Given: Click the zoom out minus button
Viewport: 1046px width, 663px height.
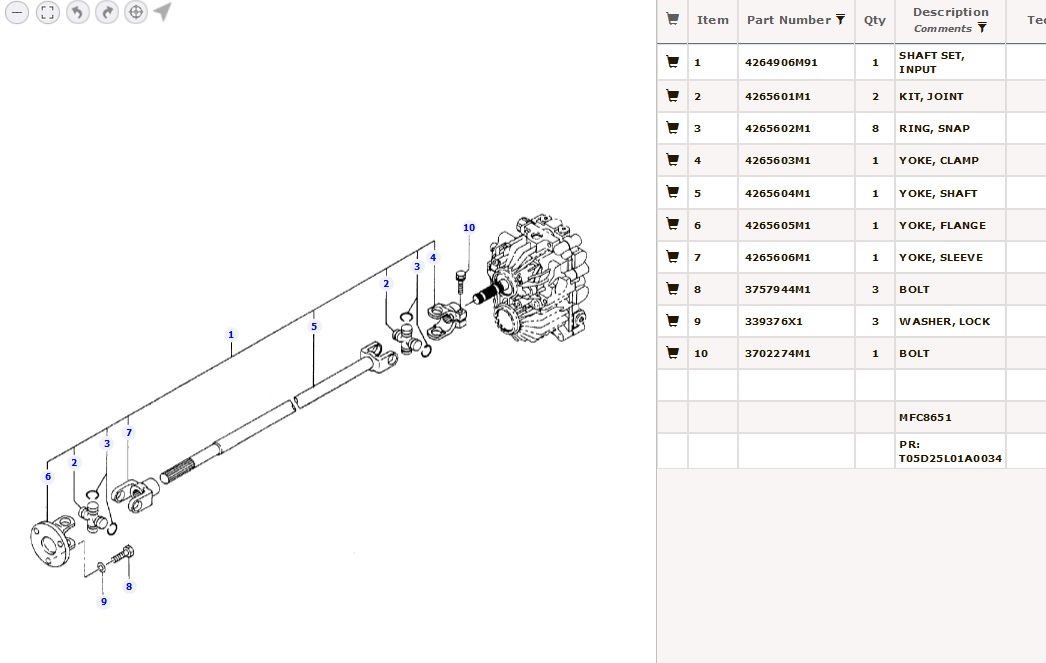Looking at the screenshot, I should [x=18, y=12].
